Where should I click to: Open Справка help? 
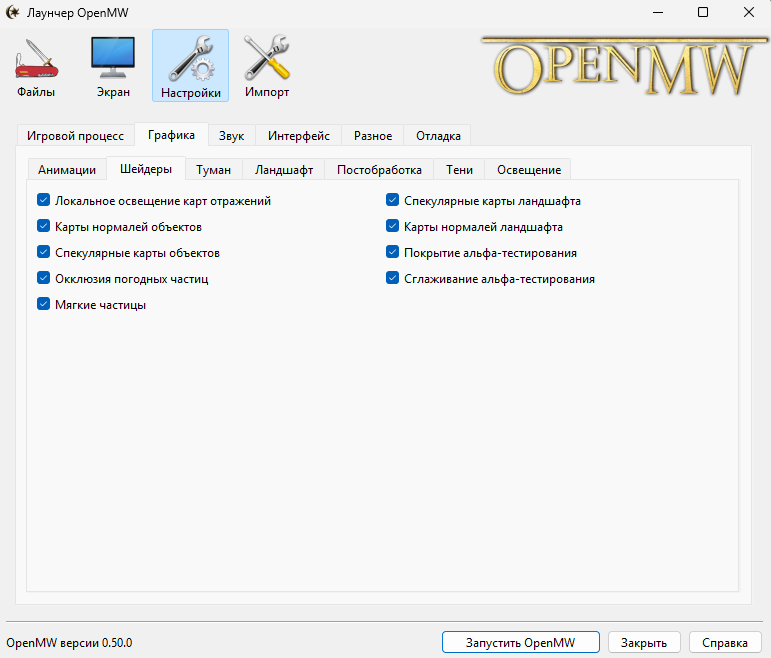(x=725, y=642)
